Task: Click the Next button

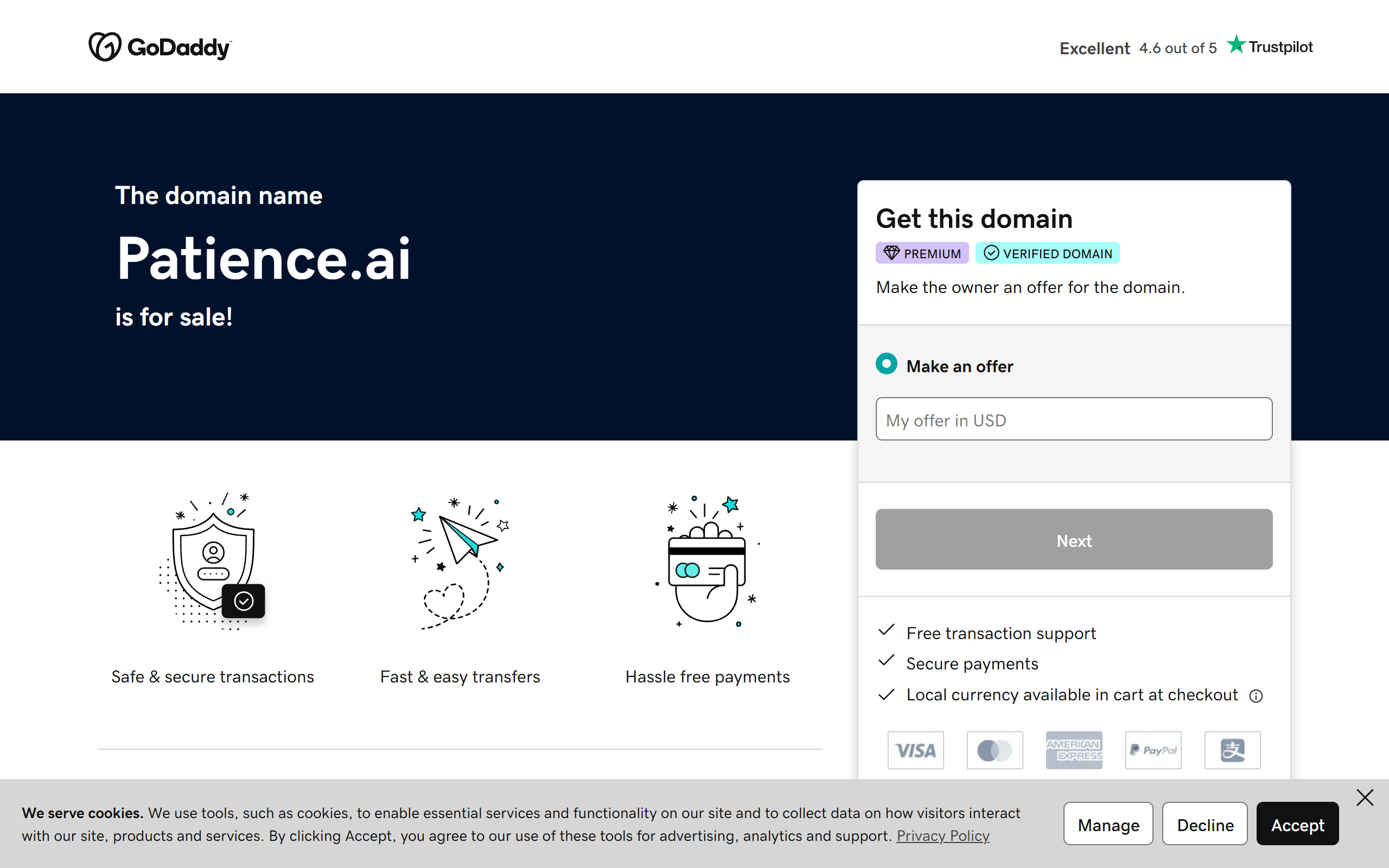Action: pos(1074,539)
